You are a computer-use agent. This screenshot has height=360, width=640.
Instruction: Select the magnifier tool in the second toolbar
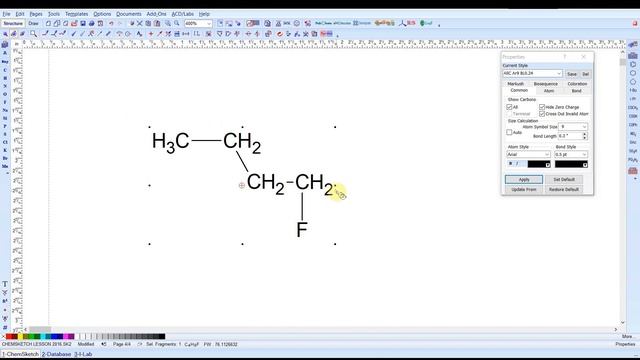(x=33, y=34)
